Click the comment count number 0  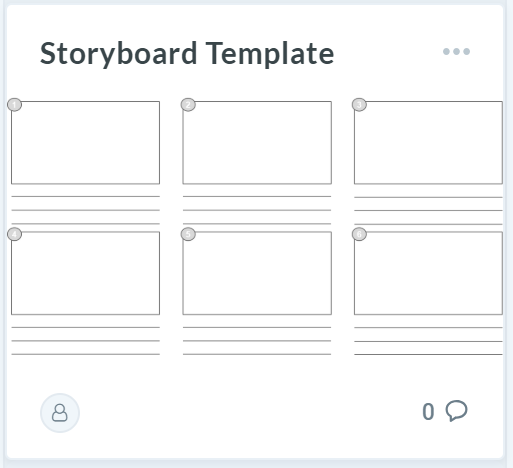coord(428,412)
